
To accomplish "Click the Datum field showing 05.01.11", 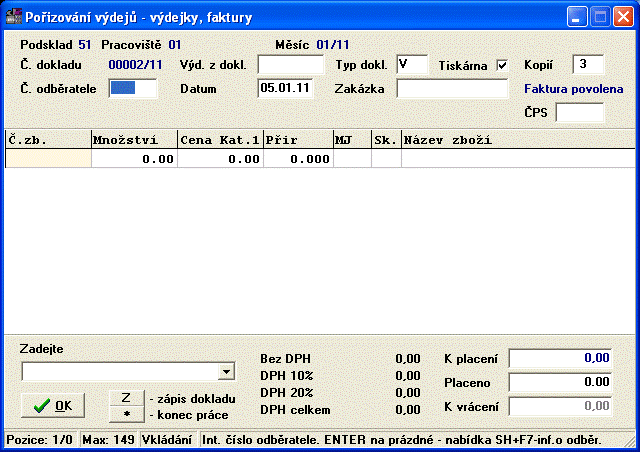I will pyautogui.click(x=285, y=88).
